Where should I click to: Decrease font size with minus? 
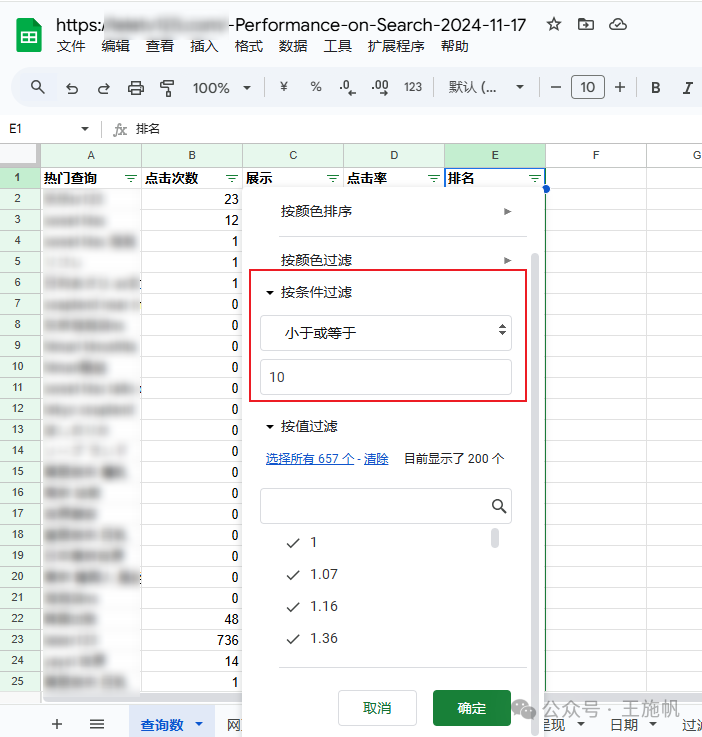(x=555, y=87)
